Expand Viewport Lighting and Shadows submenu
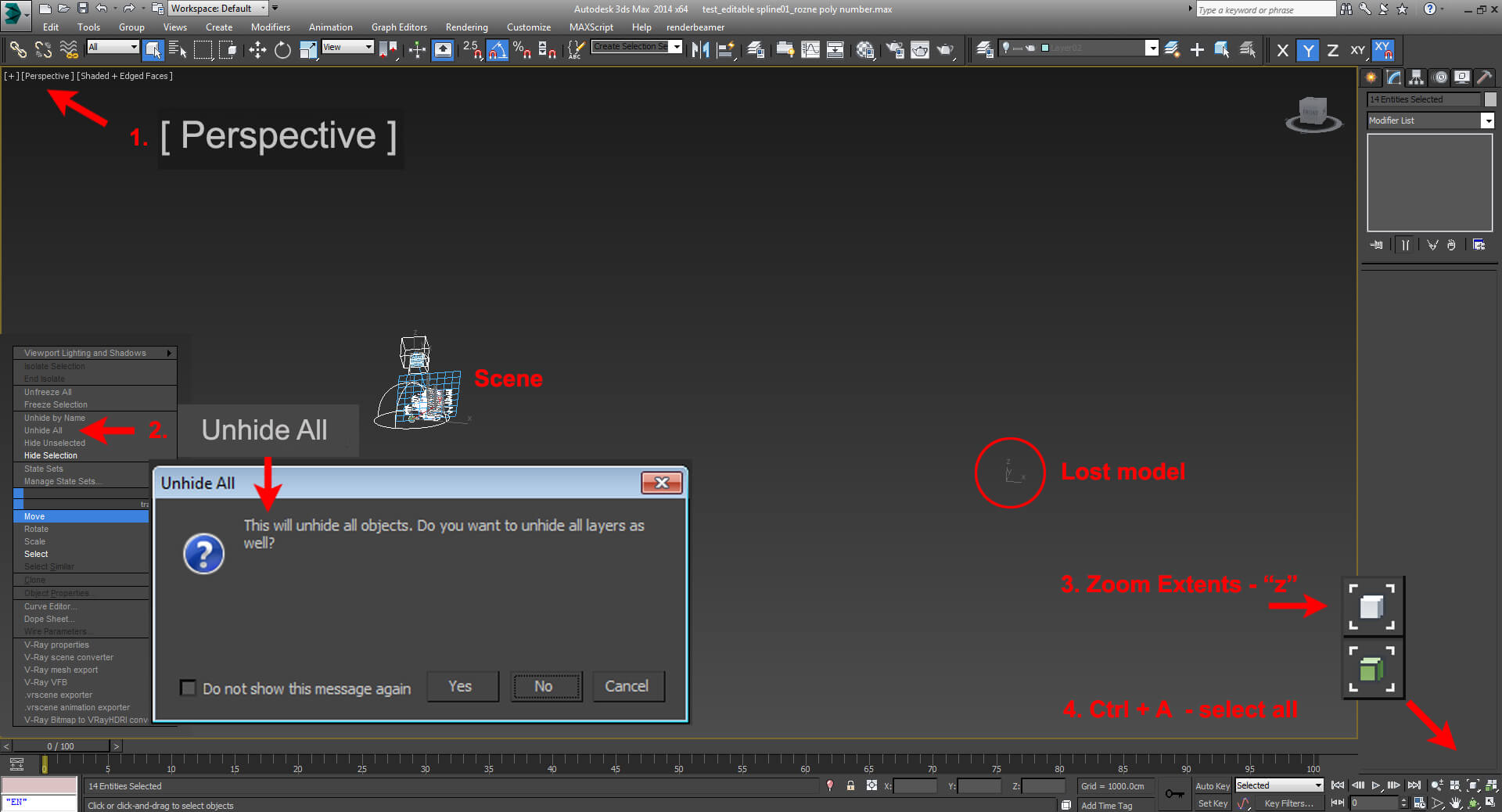 (95, 353)
